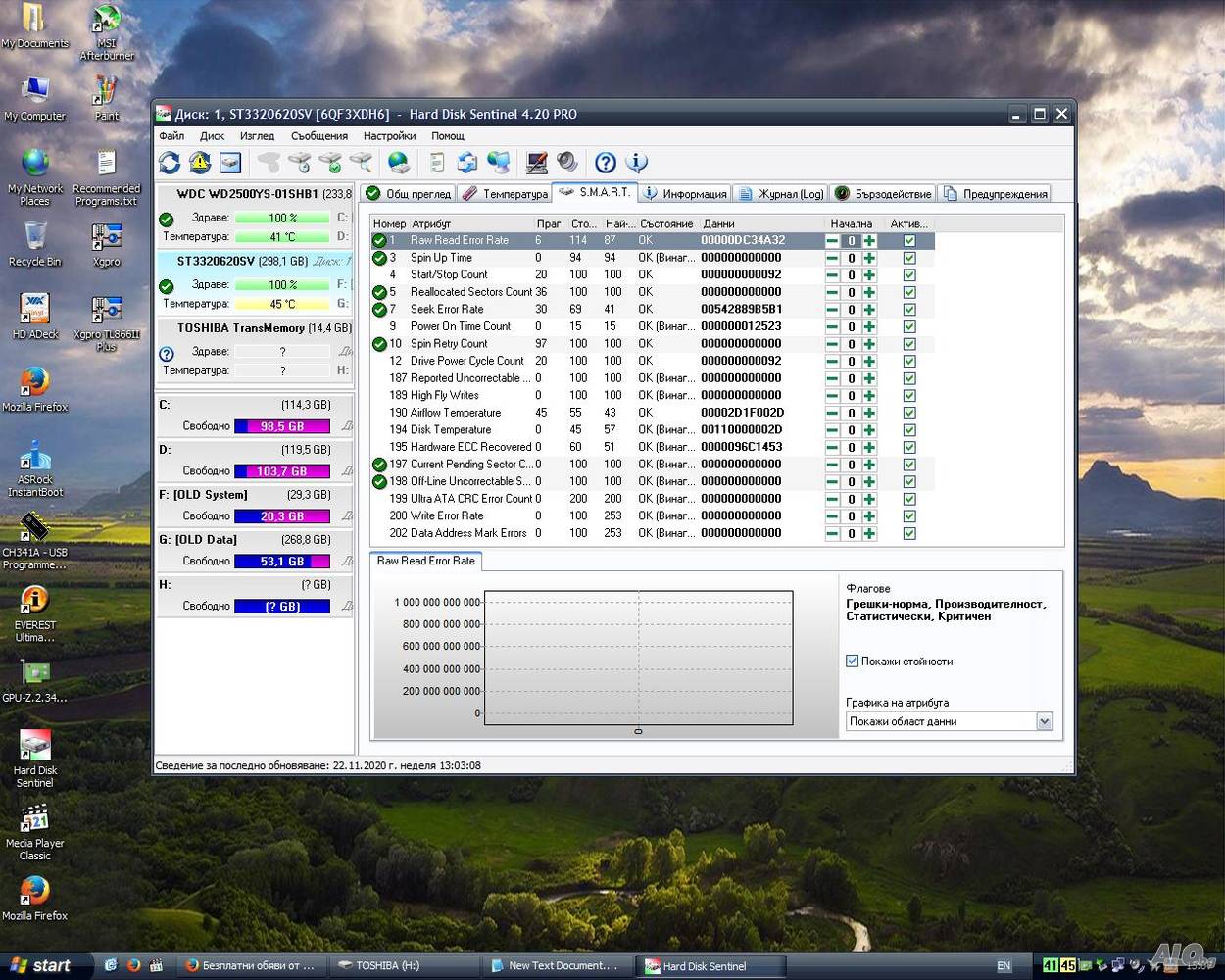Uncheck active box for Seek Error Rate
The width and height of the screenshot is (1225, 980).
coord(909,310)
